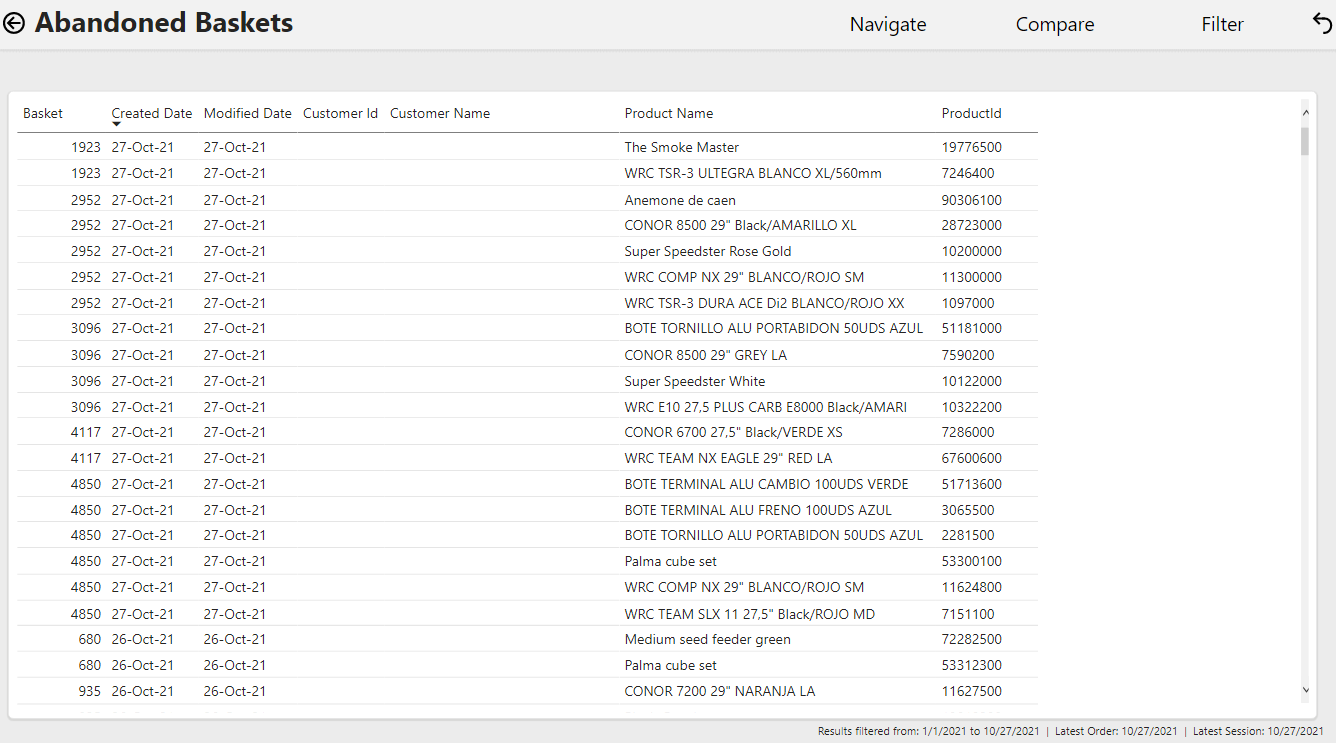This screenshot has width=1336, height=743.
Task: Click the 'Results filtered from' status text
Action: (929, 732)
